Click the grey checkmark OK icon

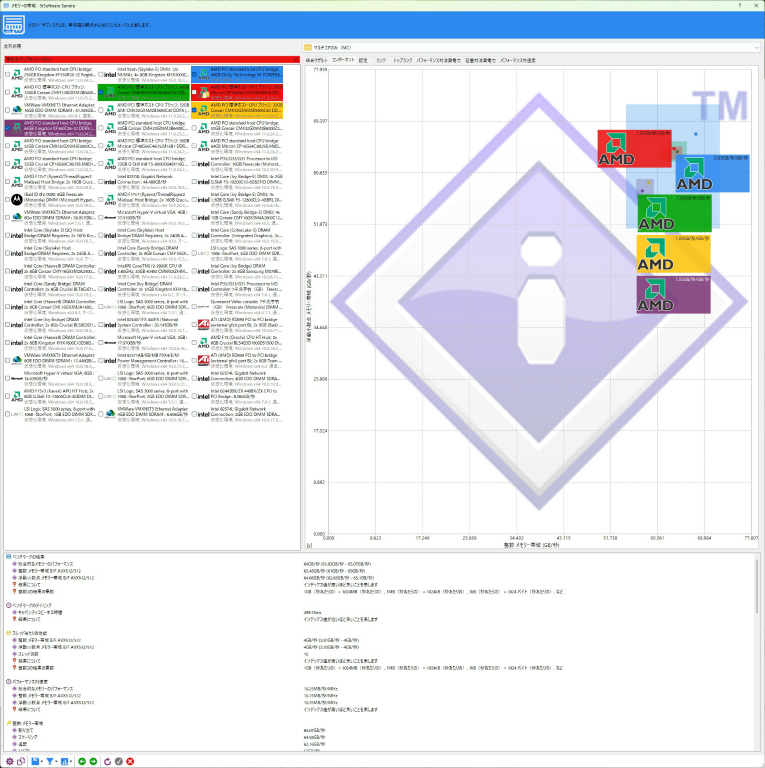pos(119,761)
